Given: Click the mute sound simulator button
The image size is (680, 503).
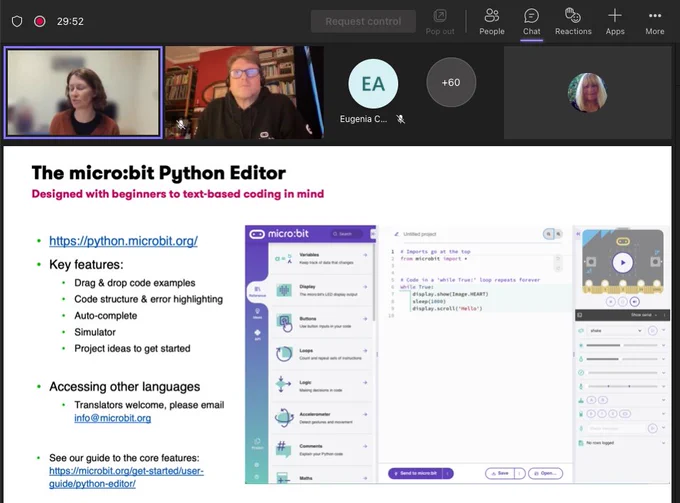Looking at the screenshot, I should coord(634,301).
